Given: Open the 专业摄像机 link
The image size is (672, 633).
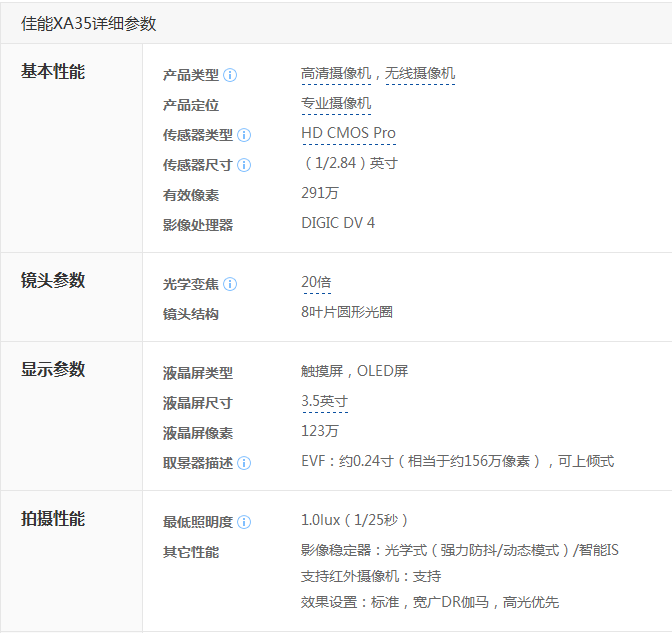Looking at the screenshot, I should (336, 104).
